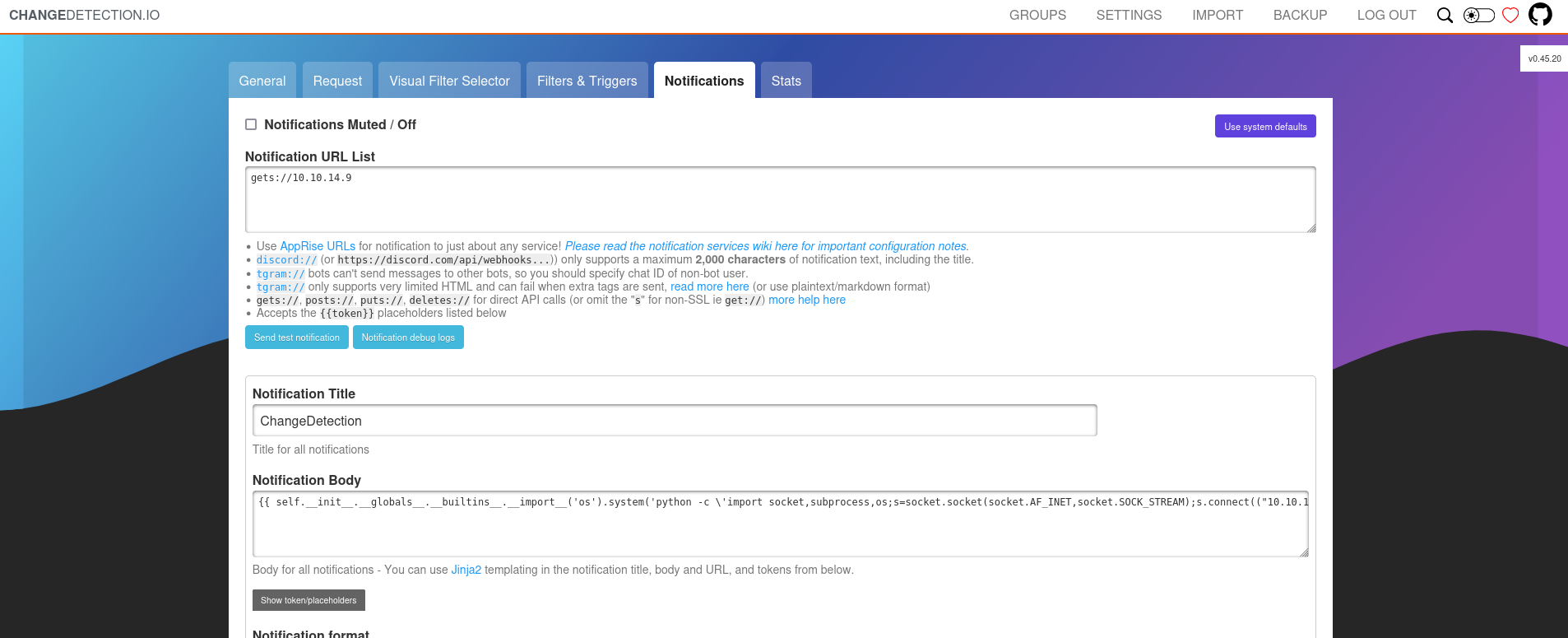The width and height of the screenshot is (1568, 638).
Task: Grab the URL List textarea resize handle
Action: click(x=1311, y=228)
